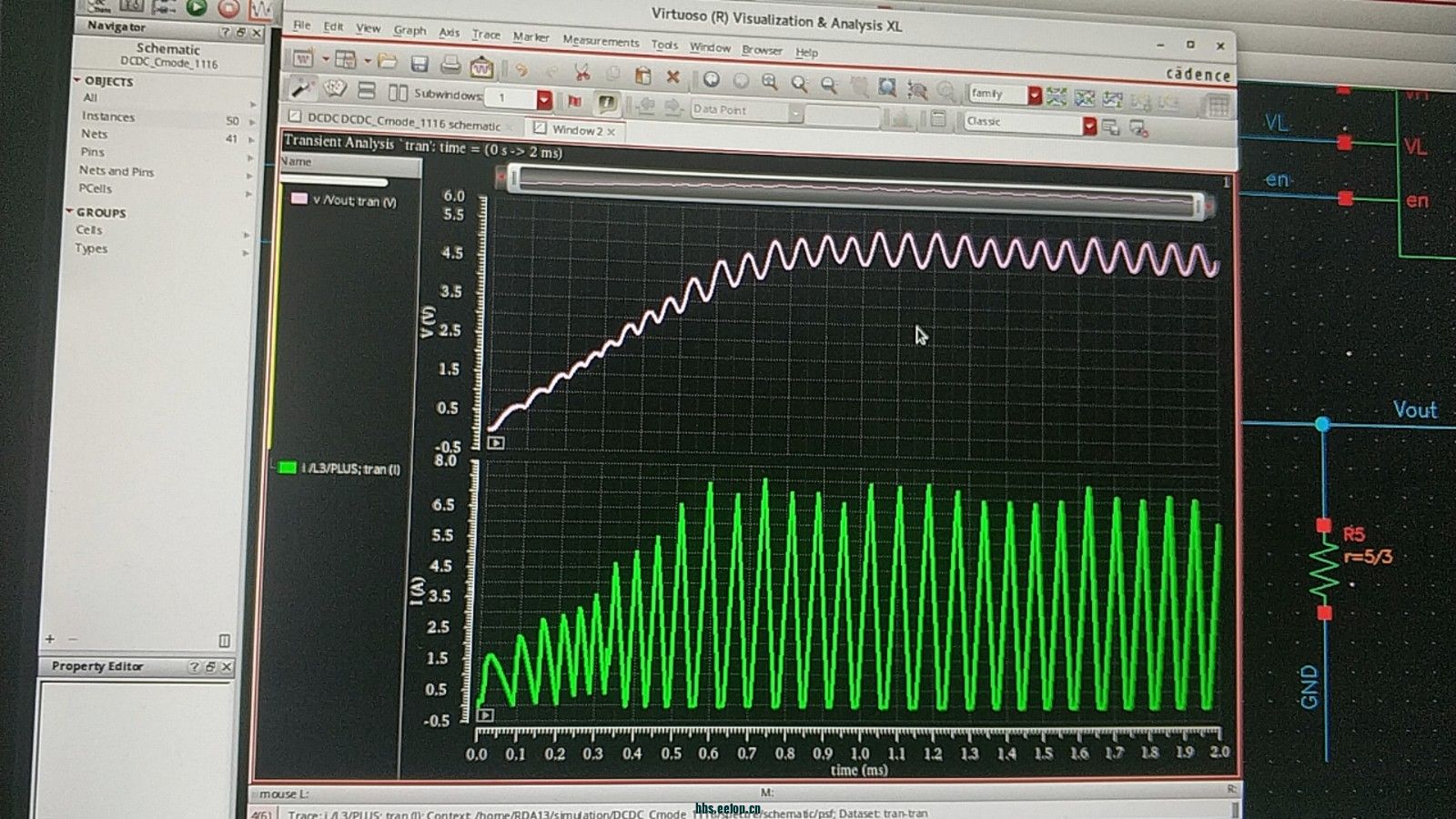Viewport: 1456px width, 819px height.
Task: Select Types in the Navigator
Action: 90,248
